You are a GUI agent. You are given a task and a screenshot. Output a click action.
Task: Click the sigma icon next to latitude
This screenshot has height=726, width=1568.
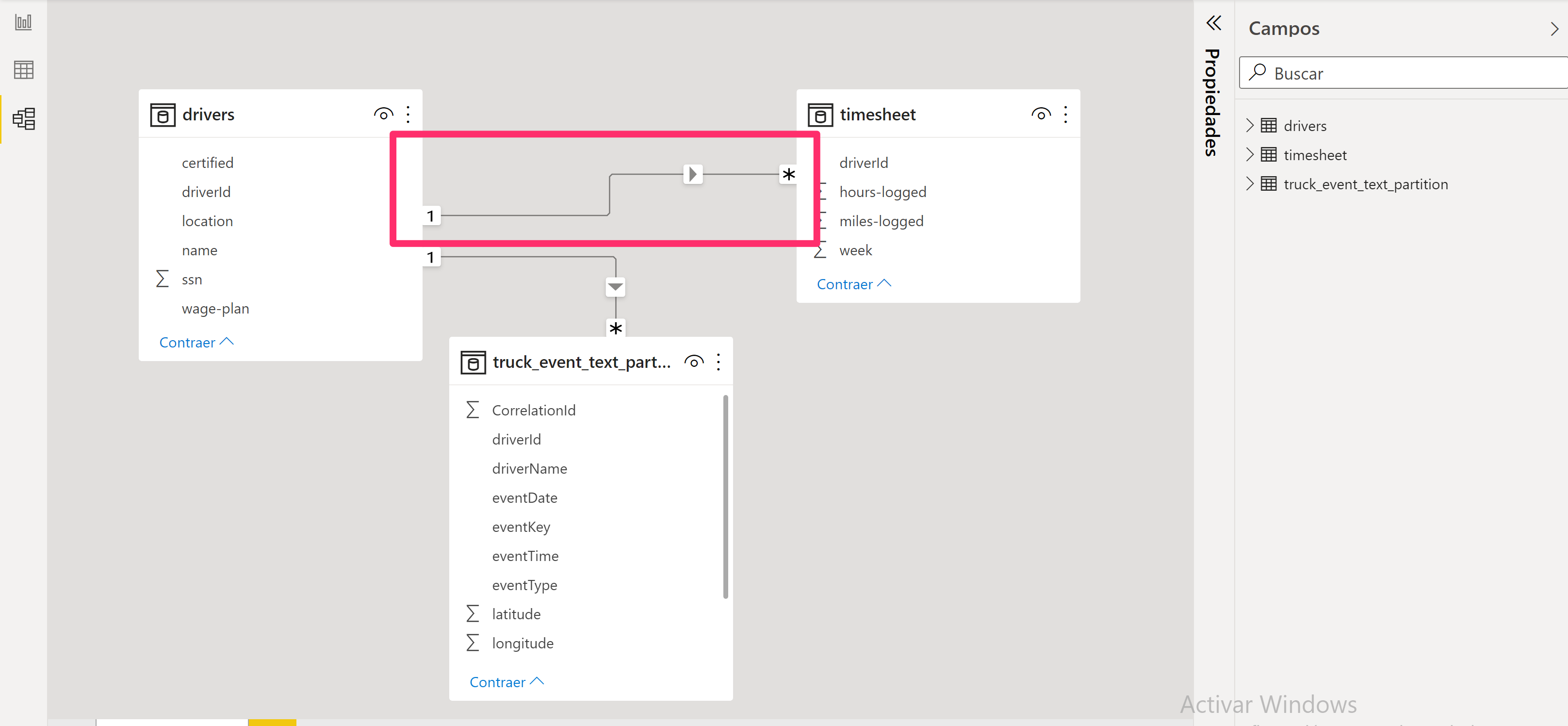click(x=473, y=614)
